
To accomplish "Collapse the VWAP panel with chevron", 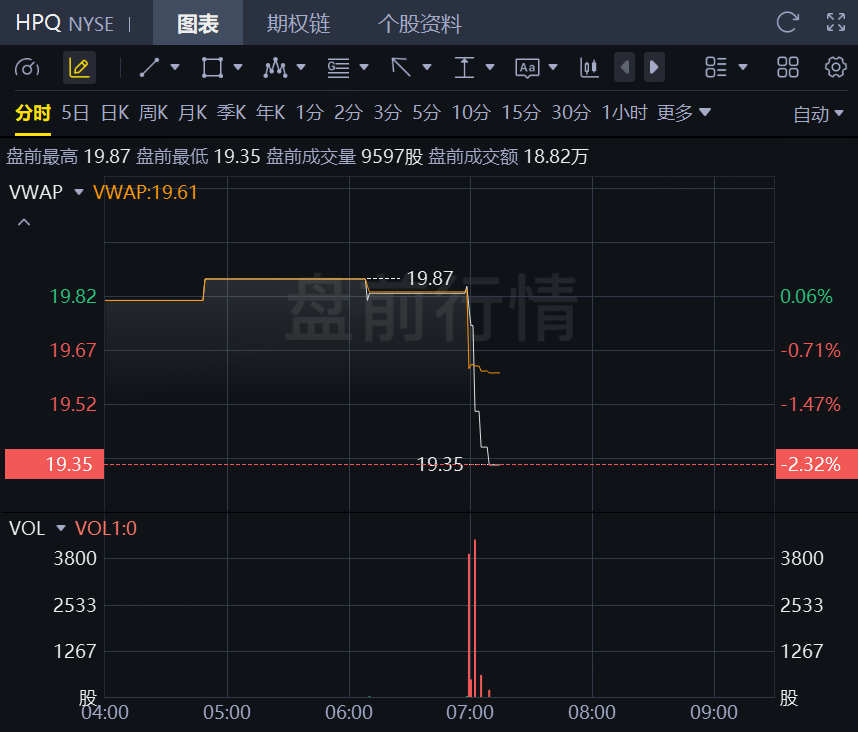I will (x=24, y=222).
